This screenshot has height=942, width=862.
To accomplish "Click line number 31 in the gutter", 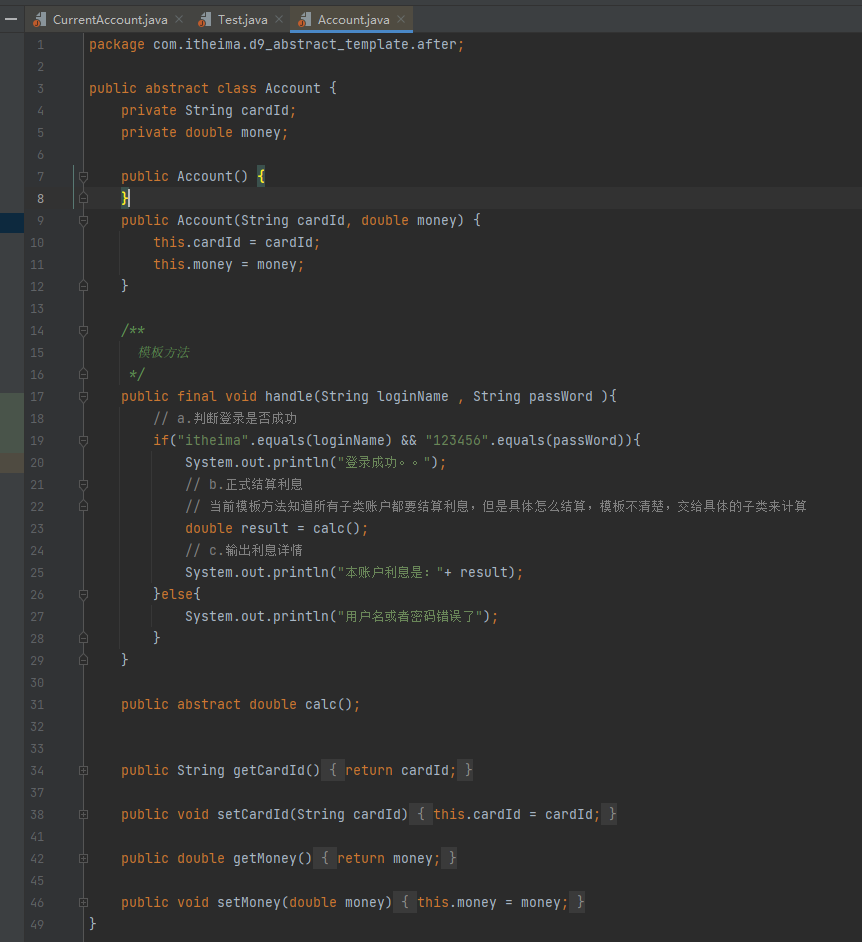I will [37, 705].
